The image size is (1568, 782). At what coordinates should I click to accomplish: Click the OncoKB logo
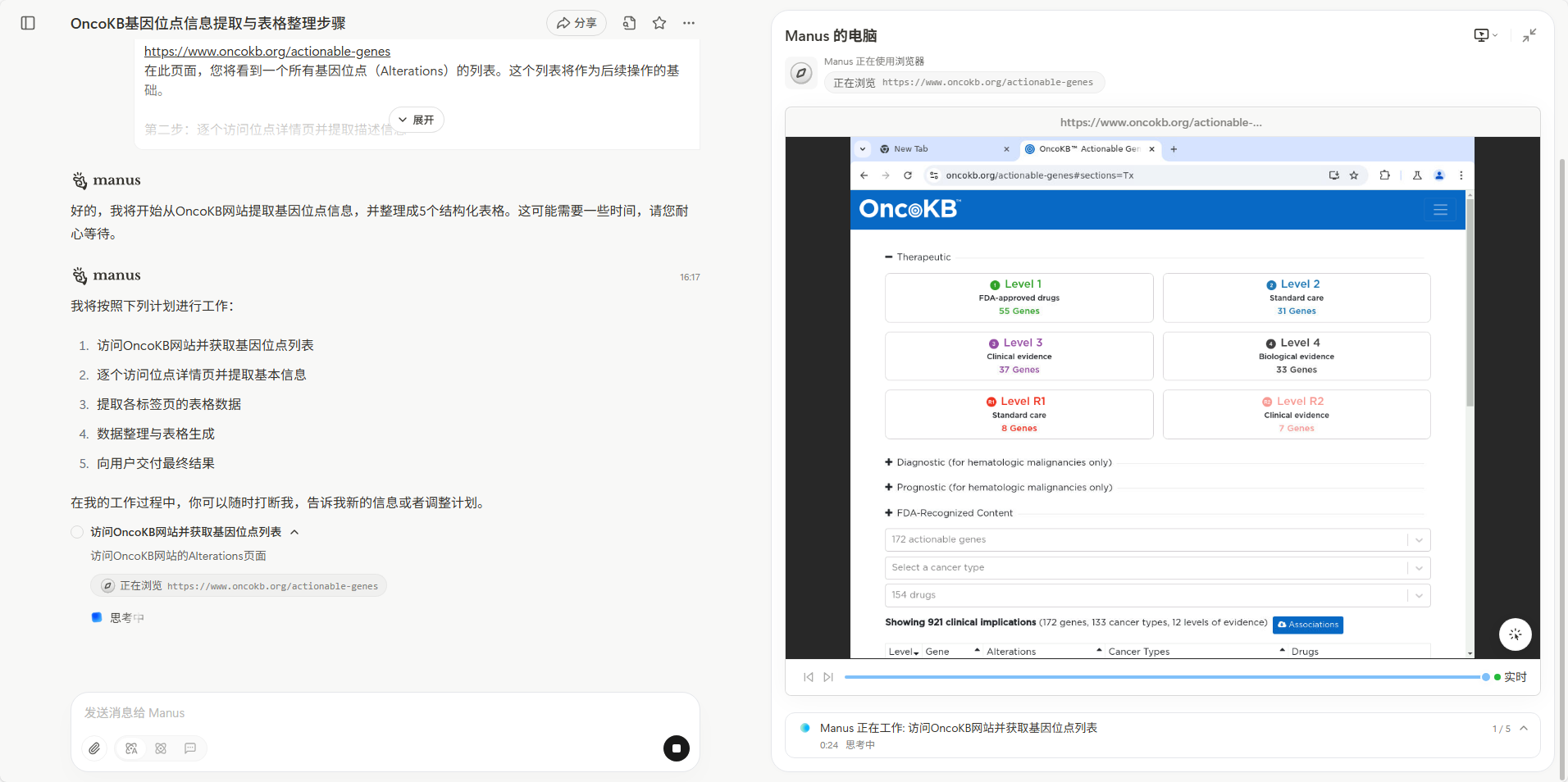(909, 209)
